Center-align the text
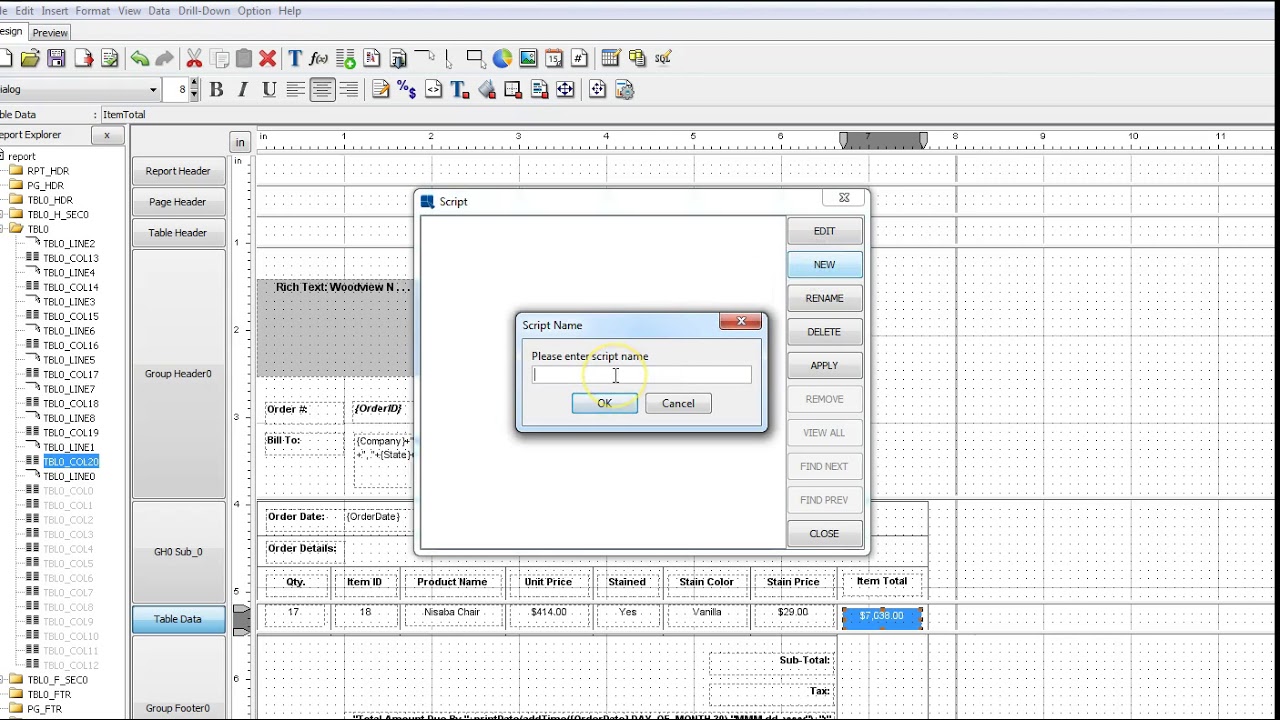Image resolution: width=1280 pixels, height=720 pixels. point(322,90)
